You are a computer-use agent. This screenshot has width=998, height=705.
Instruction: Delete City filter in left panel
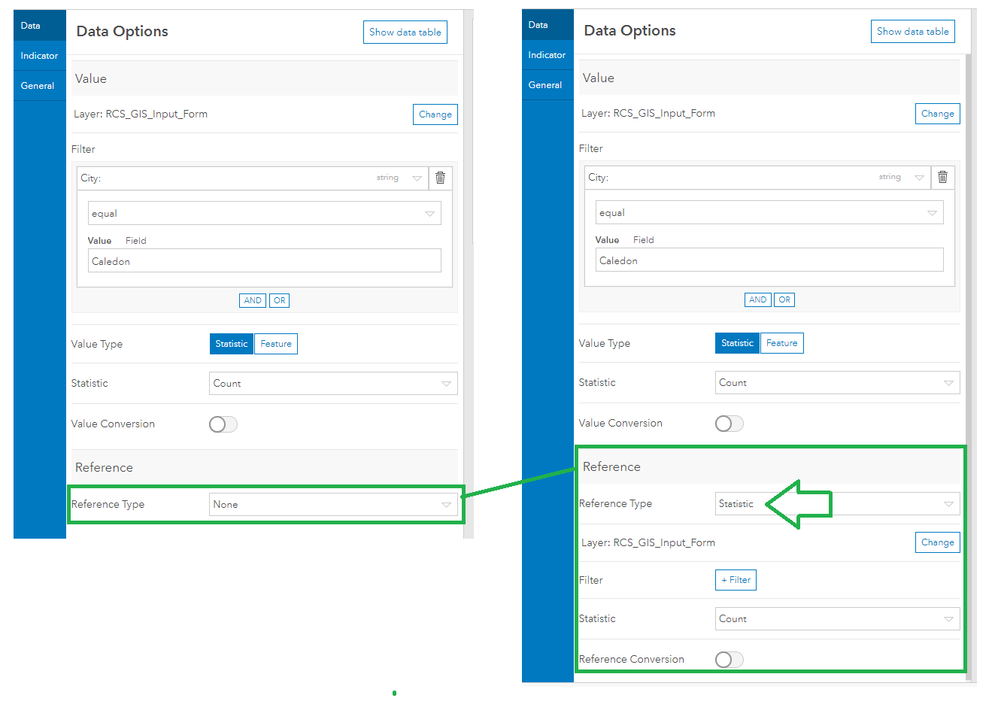click(440, 178)
